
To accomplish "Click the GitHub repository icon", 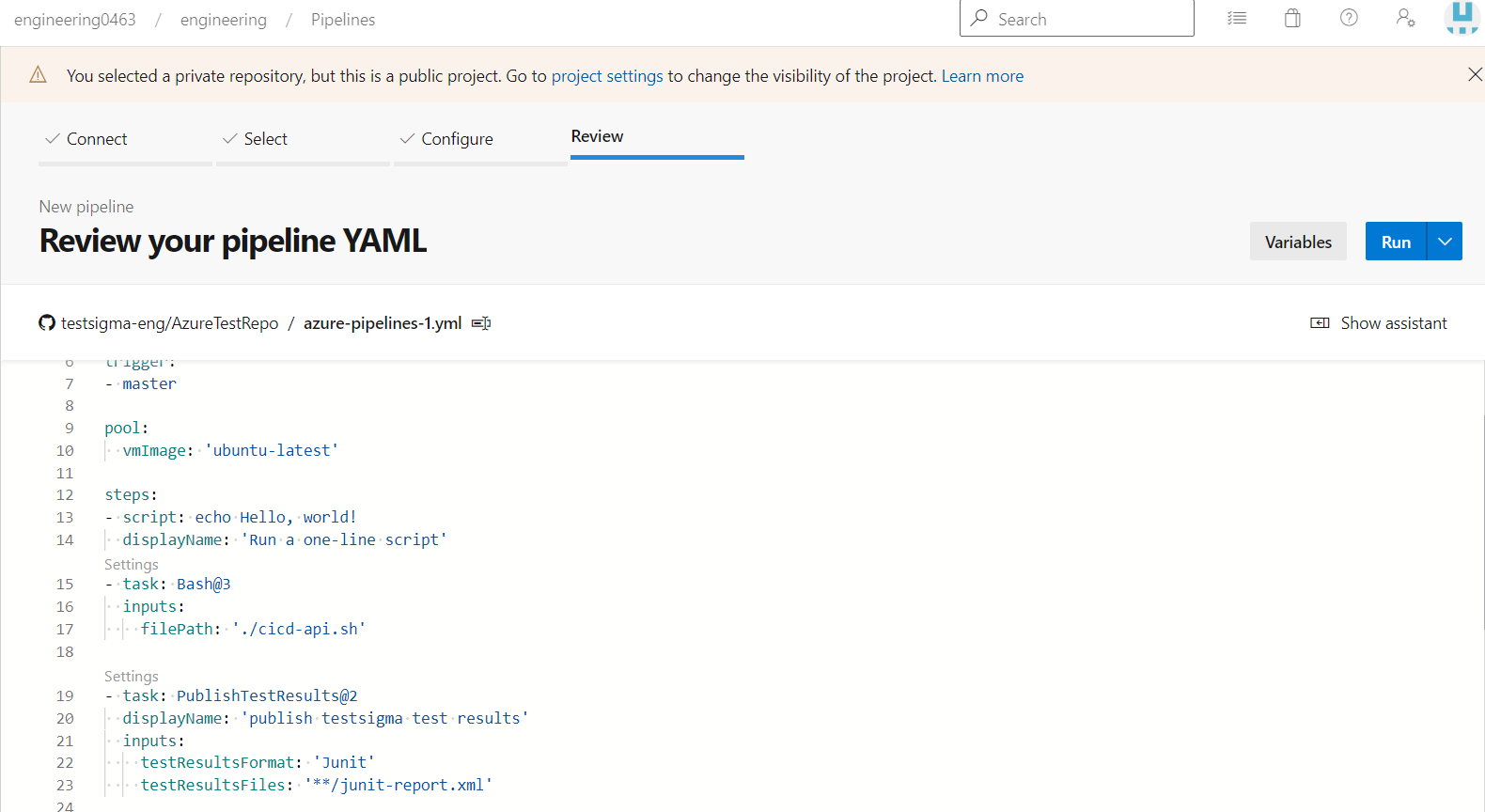I will pyautogui.click(x=47, y=322).
